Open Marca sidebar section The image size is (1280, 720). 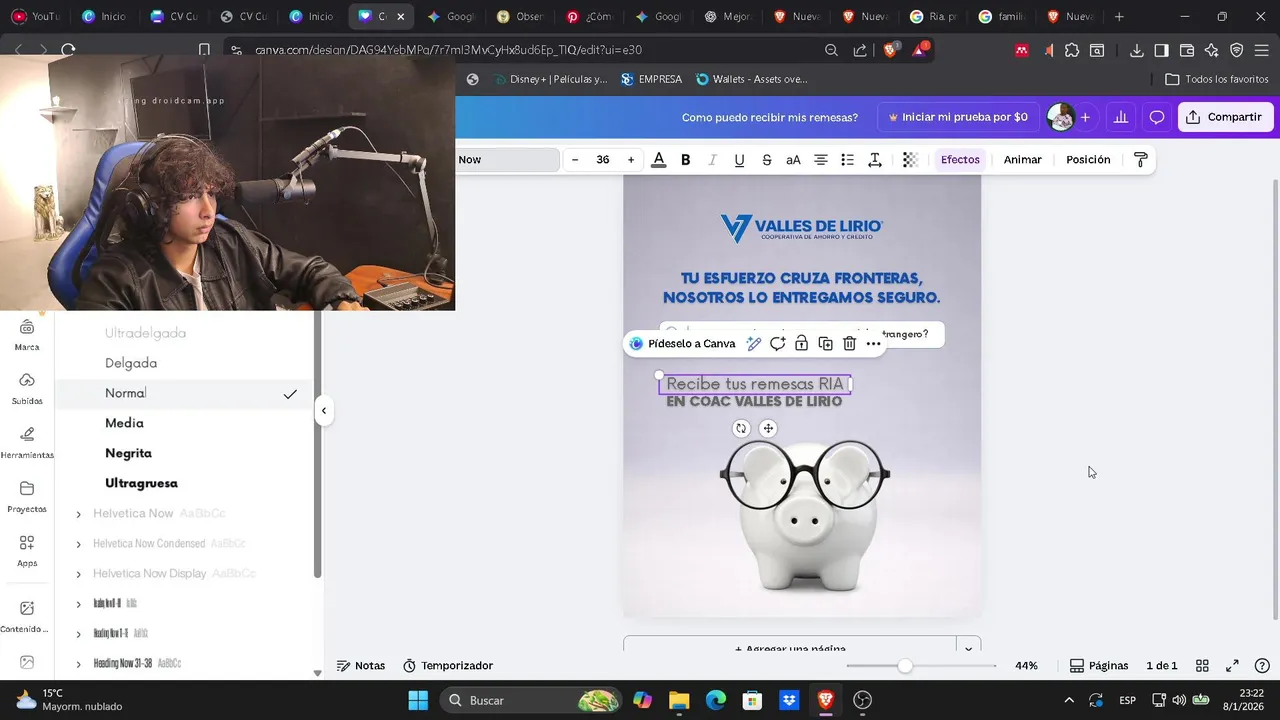pyautogui.click(x=27, y=335)
